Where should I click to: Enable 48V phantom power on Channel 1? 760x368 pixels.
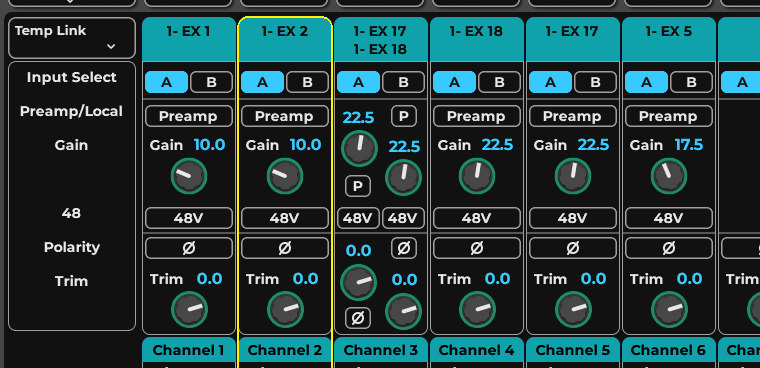pyautogui.click(x=189, y=218)
